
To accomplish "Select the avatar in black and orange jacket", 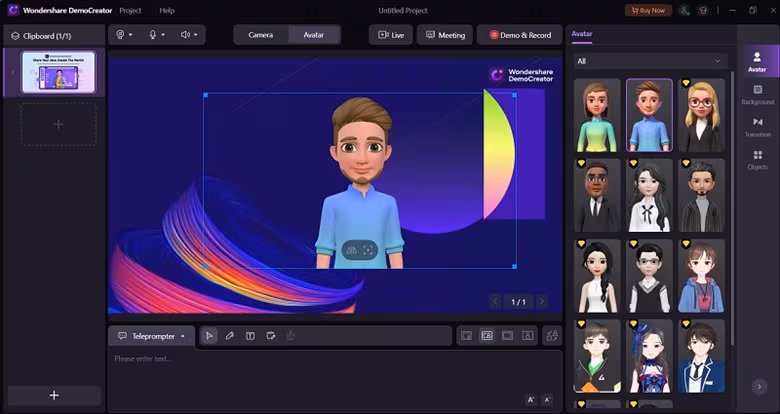I will tap(597, 356).
